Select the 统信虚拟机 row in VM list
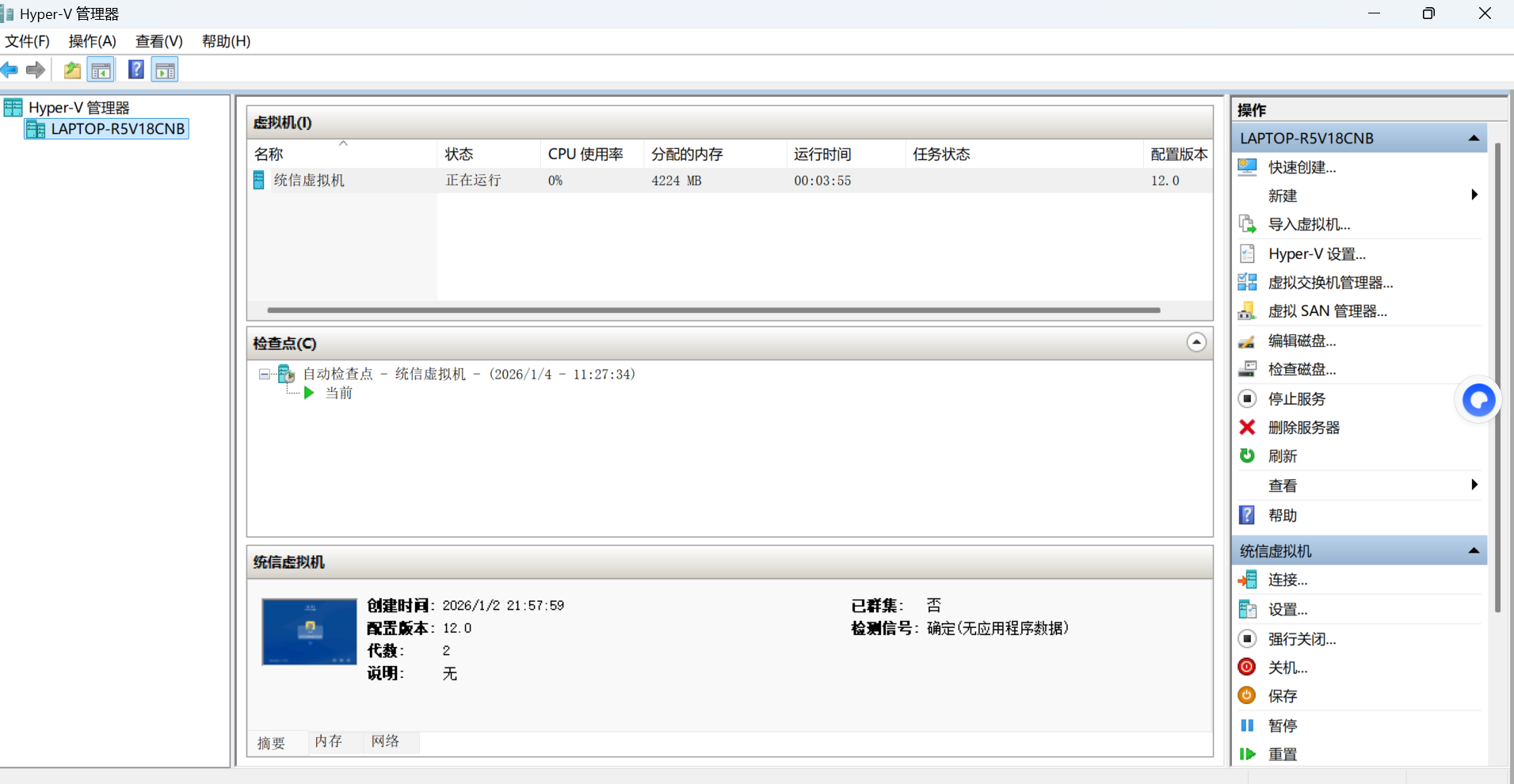The height and width of the screenshot is (784, 1514). pos(730,181)
